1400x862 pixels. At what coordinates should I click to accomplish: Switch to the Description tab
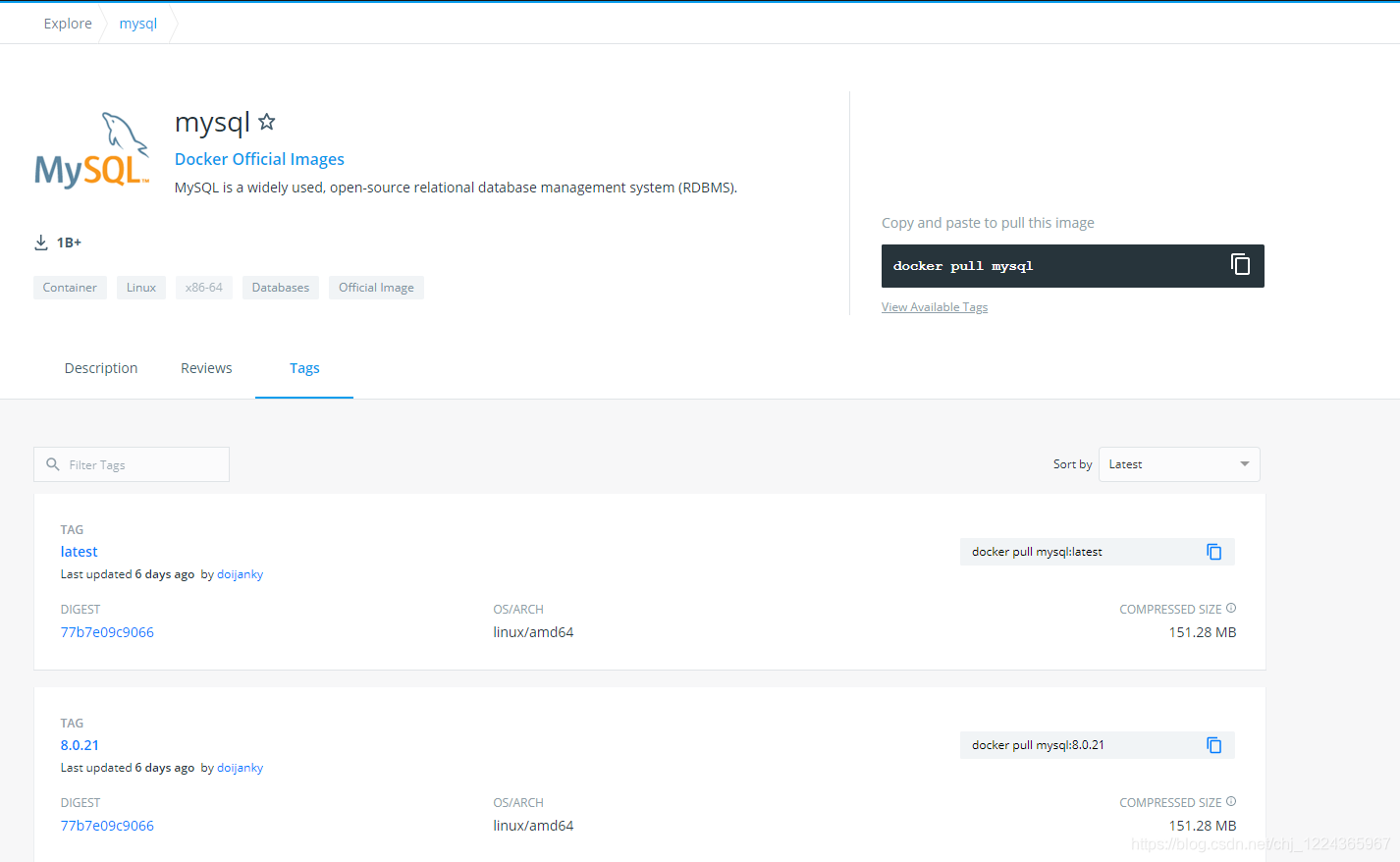pyautogui.click(x=100, y=367)
